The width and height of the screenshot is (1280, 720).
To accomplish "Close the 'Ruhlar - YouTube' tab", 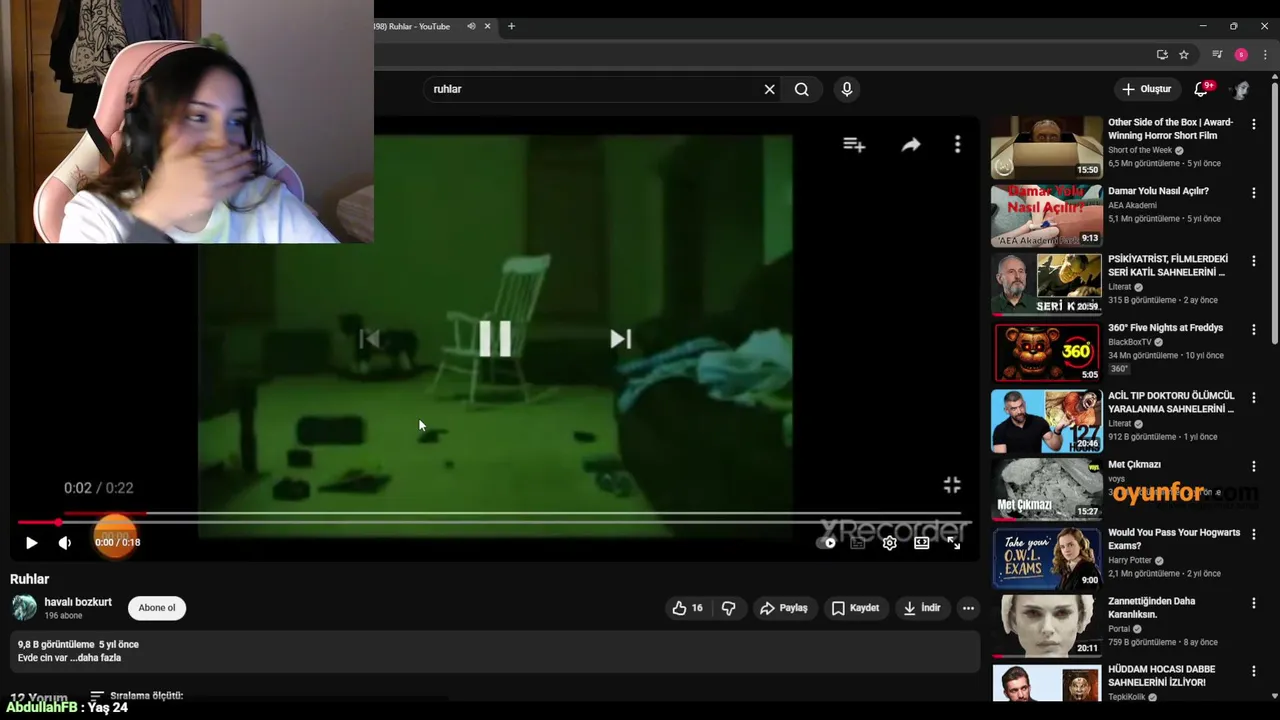I will tap(488, 26).
